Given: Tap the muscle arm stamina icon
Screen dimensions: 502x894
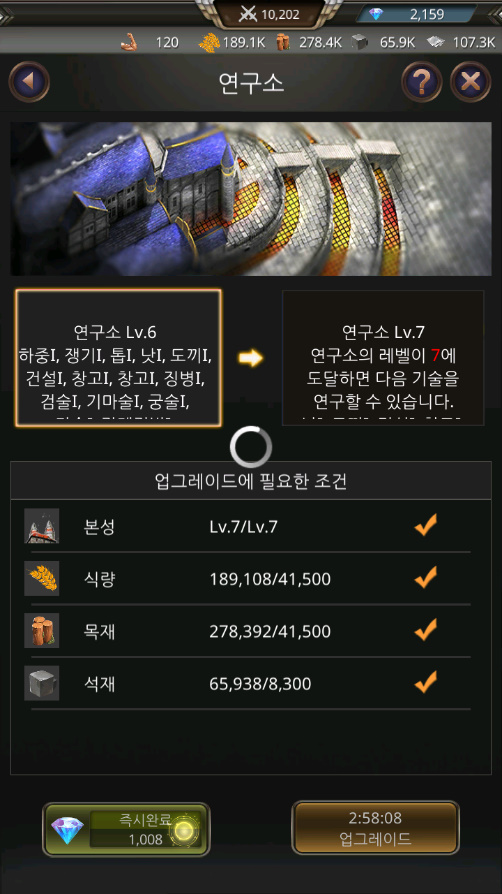Looking at the screenshot, I should tap(130, 42).
